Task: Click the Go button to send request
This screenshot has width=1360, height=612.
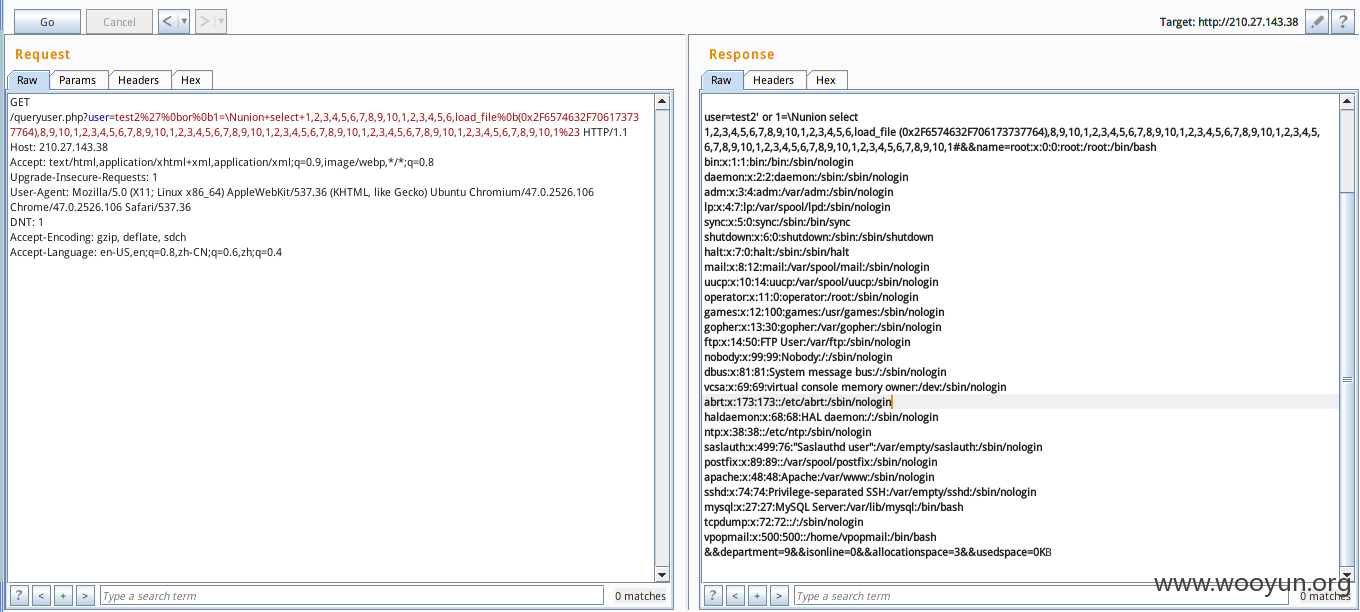Action: pyautogui.click(x=47, y=21)
